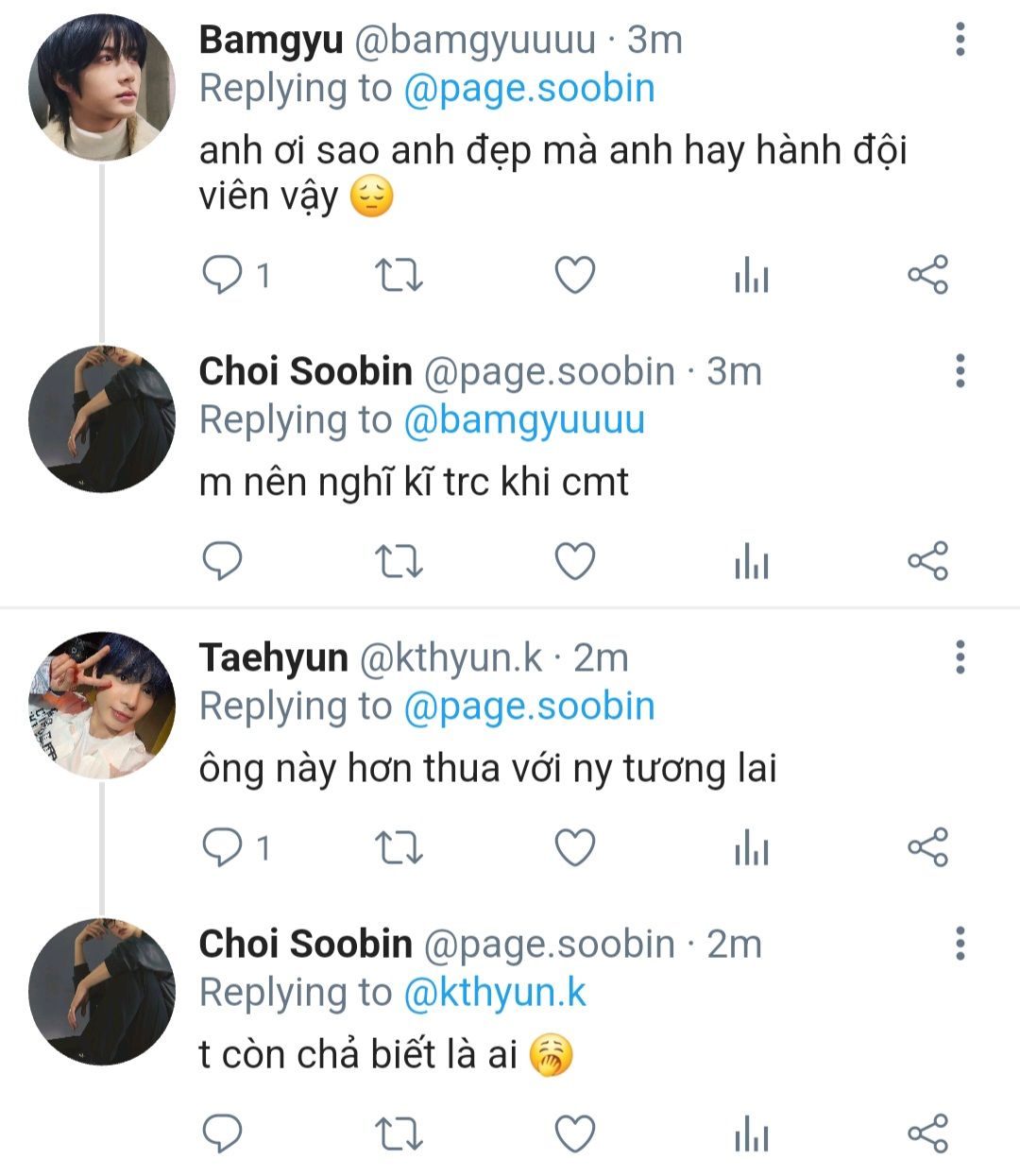Reply to Bamgyu's tweet

pyautogui.click(x=223, y=275)
